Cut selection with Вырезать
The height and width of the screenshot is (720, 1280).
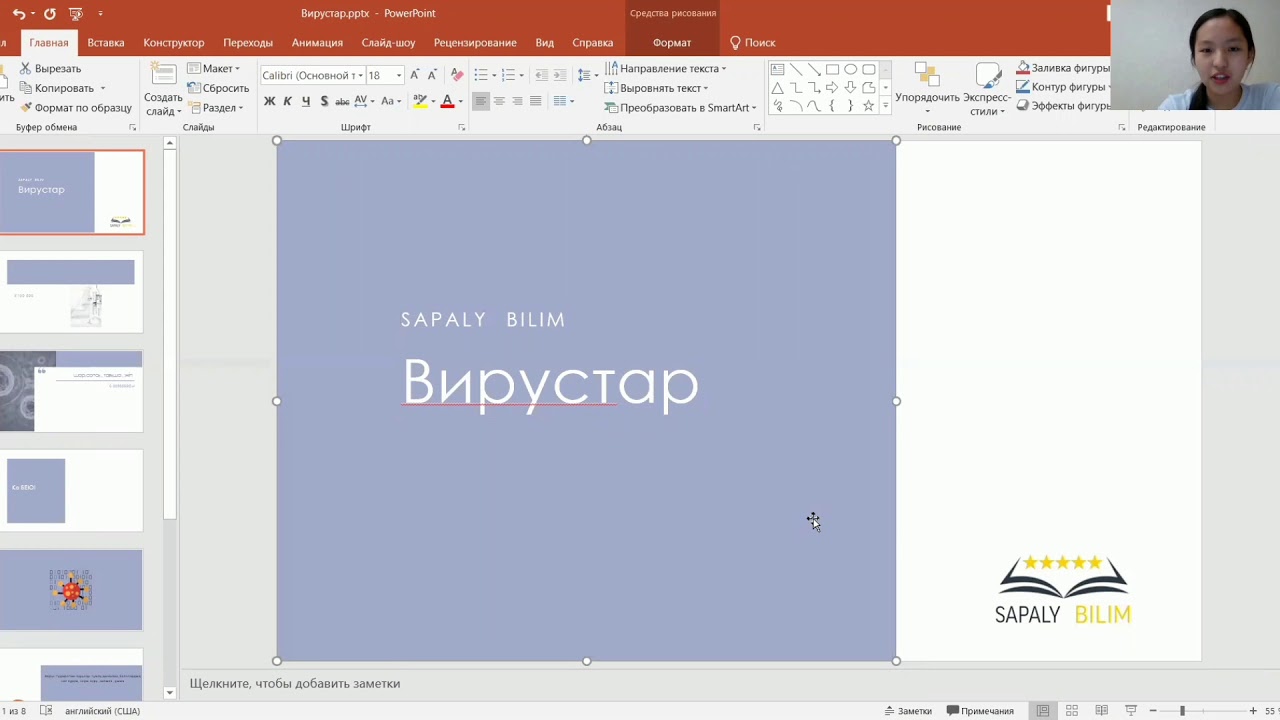pos(50,68)
